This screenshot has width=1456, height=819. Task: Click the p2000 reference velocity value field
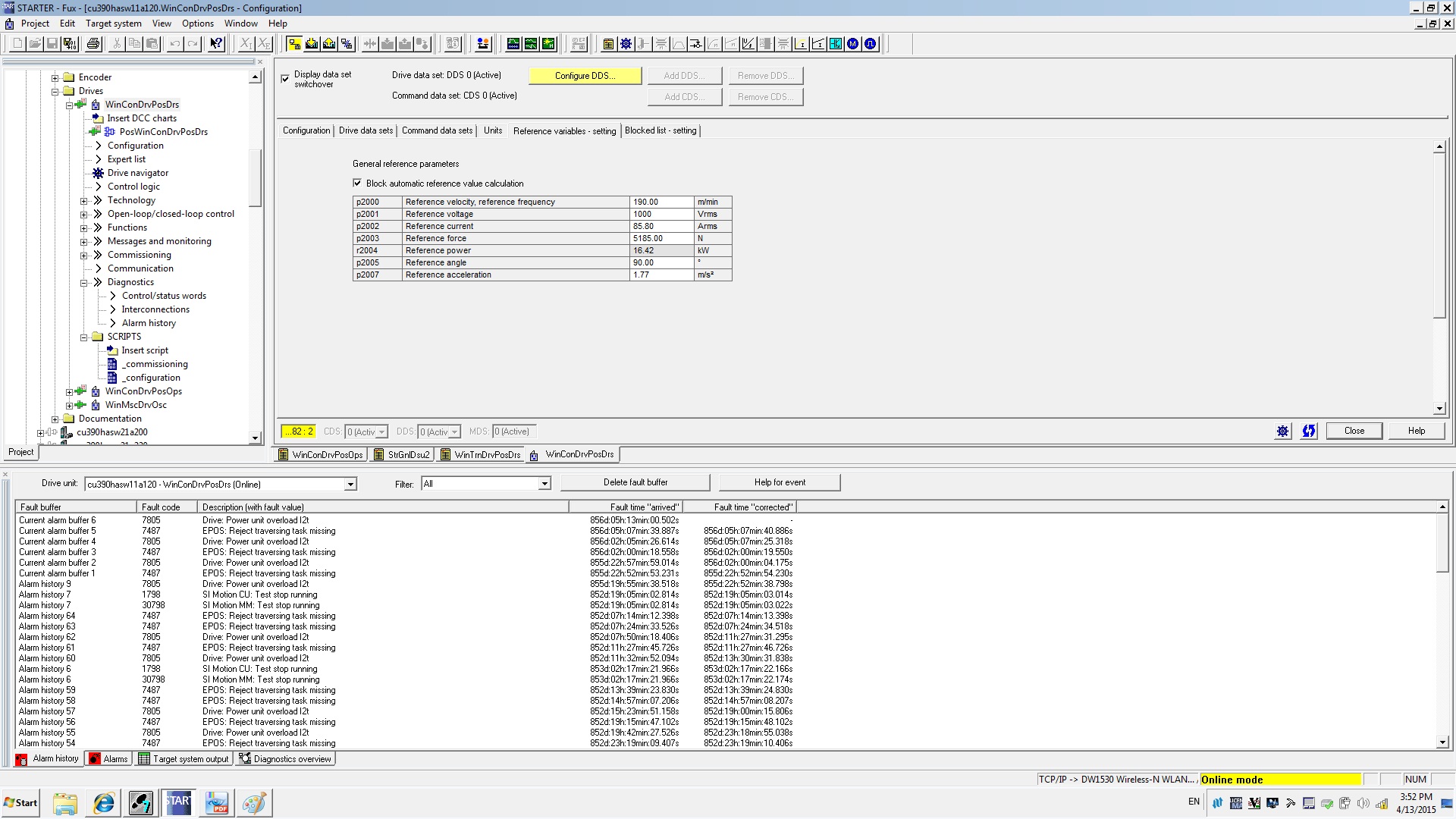coord(660,202)
